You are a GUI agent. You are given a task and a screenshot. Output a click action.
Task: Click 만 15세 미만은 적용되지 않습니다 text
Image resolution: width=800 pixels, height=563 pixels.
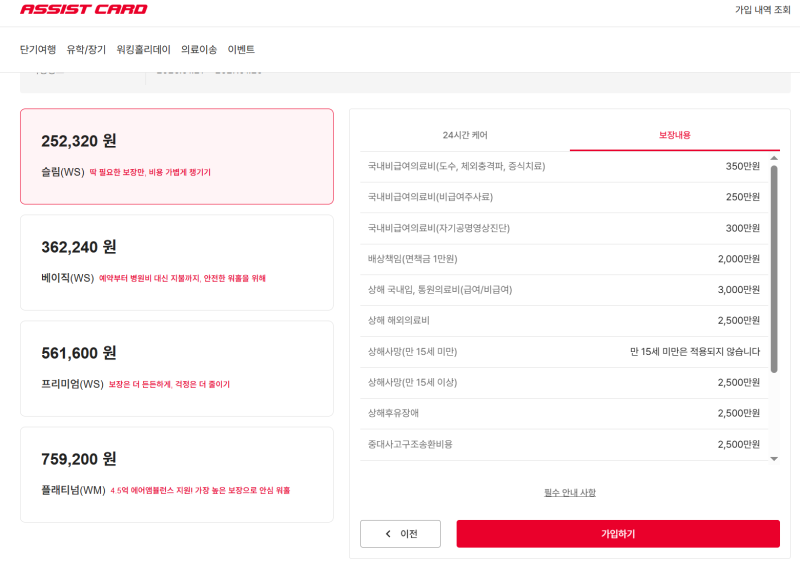(x=695, y=352)
